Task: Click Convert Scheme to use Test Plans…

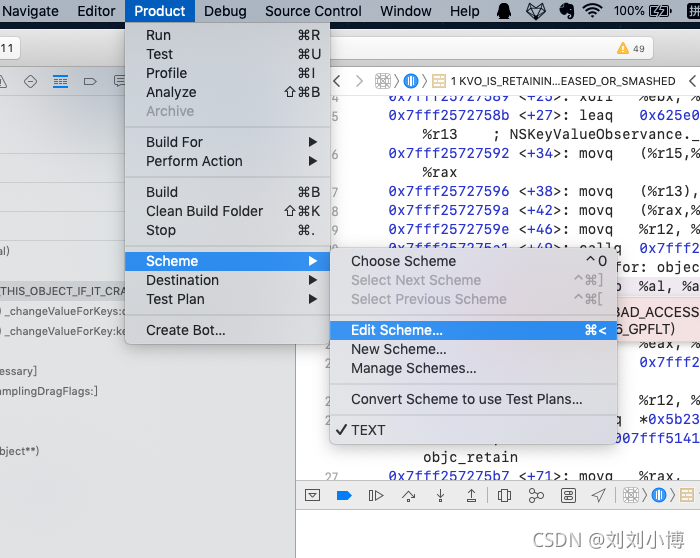Action: [x=473, y=399]
